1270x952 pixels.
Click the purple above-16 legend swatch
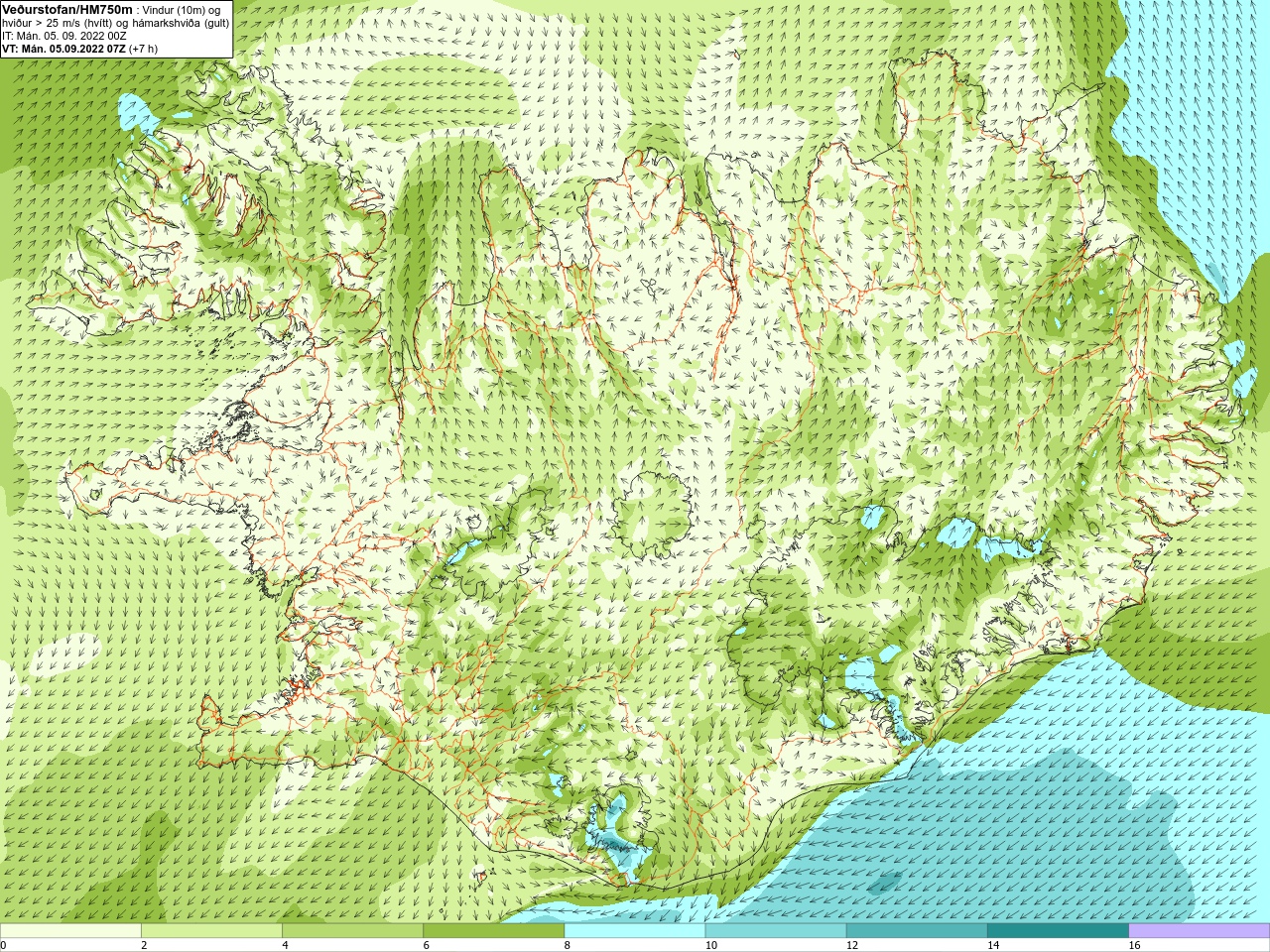pyautogui.click(x=1200, y=931)
